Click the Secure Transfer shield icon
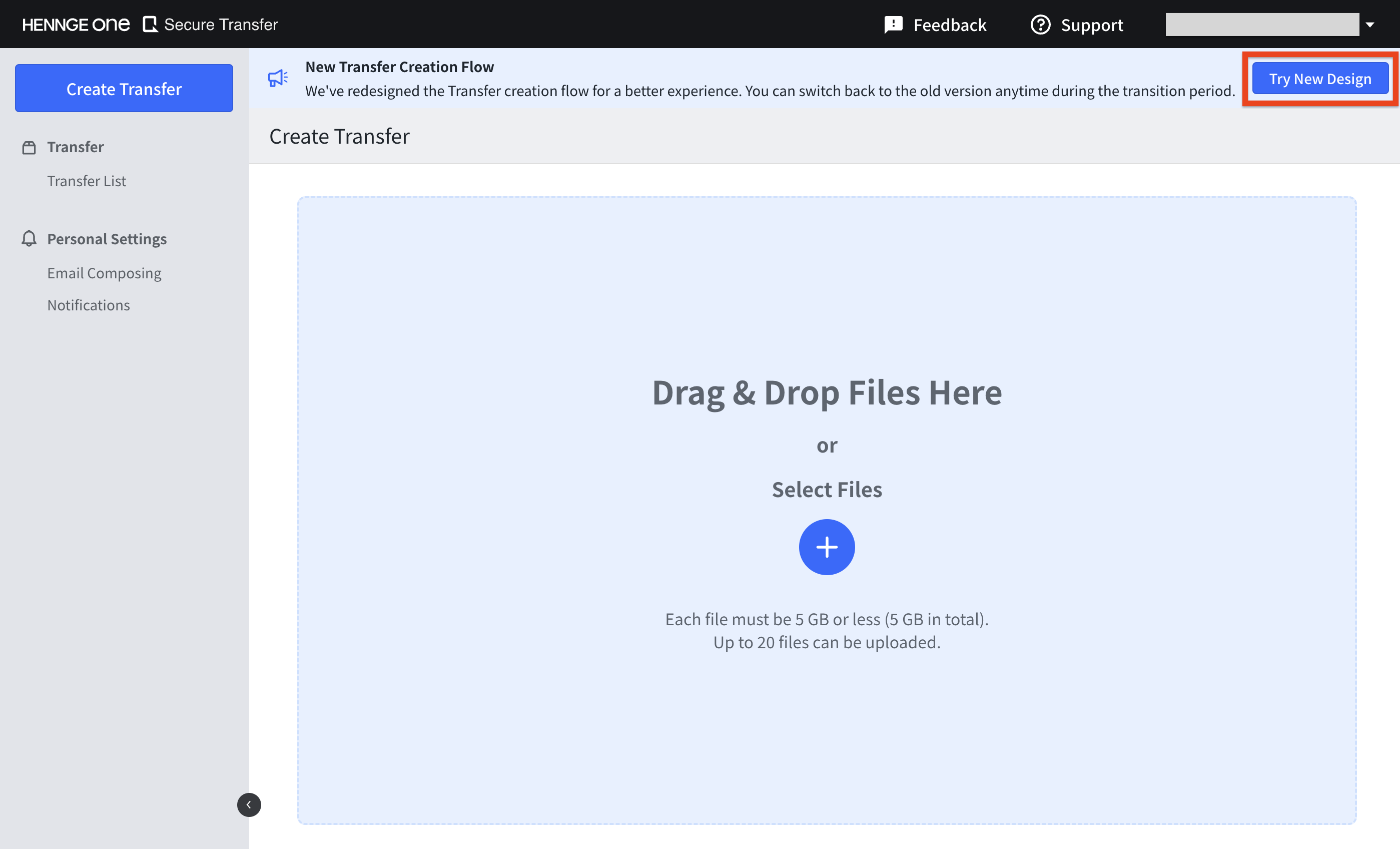Screen dimensions: 1400x849 (x=150, y=24)
